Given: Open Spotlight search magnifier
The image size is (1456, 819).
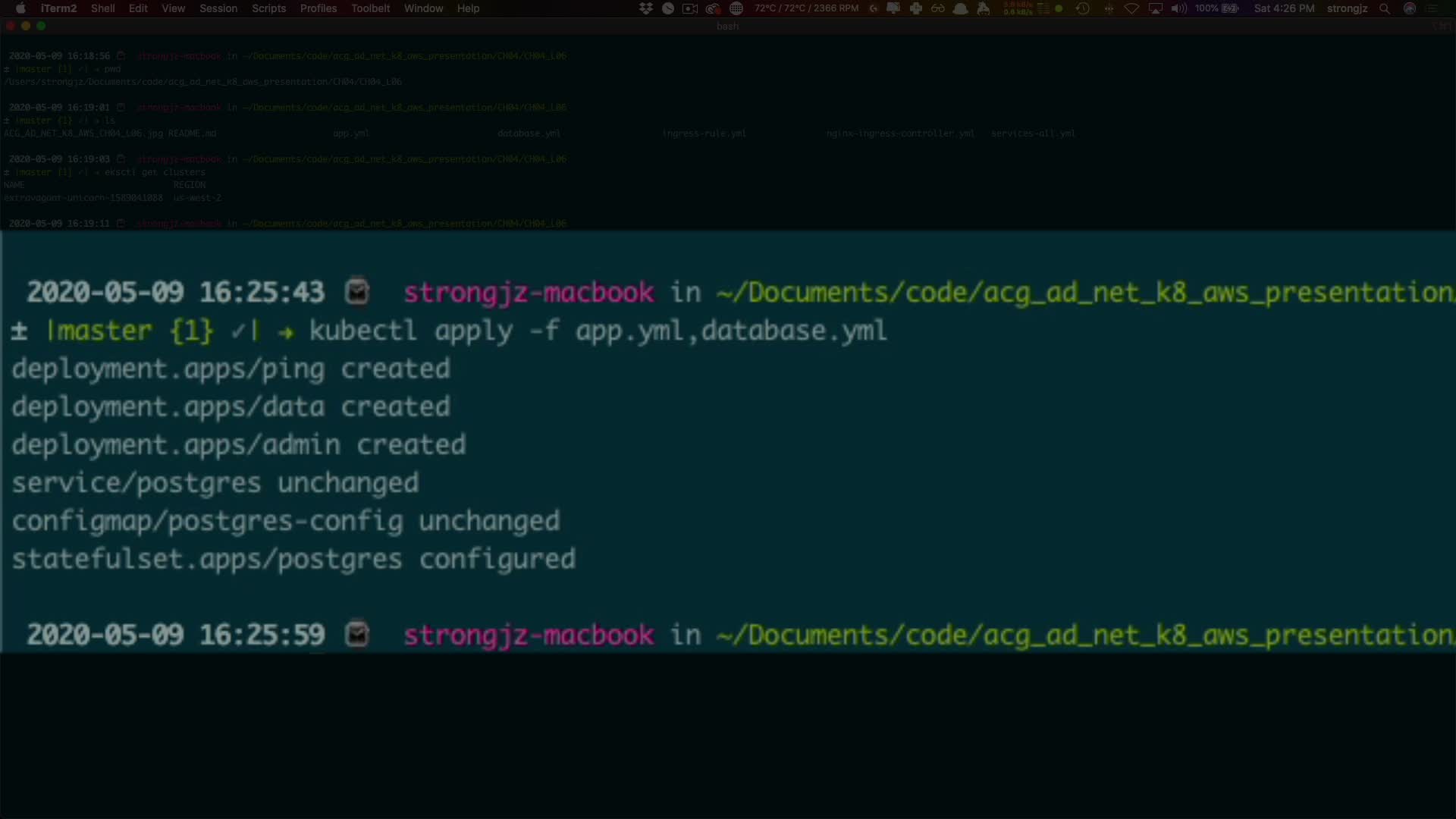Looking at the screenshot, I should coord(1385,8).
